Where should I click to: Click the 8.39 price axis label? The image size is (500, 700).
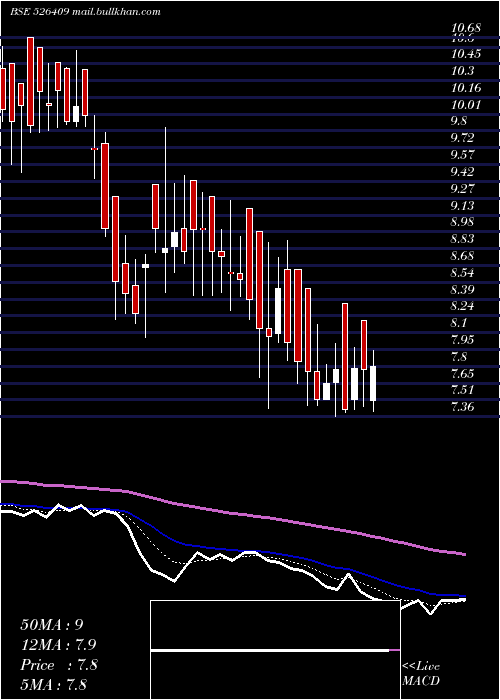[x=462, y=289]
